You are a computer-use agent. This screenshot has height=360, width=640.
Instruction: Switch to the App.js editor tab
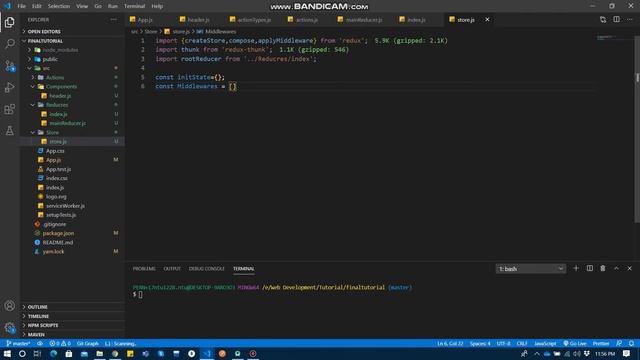pos(144,20)
